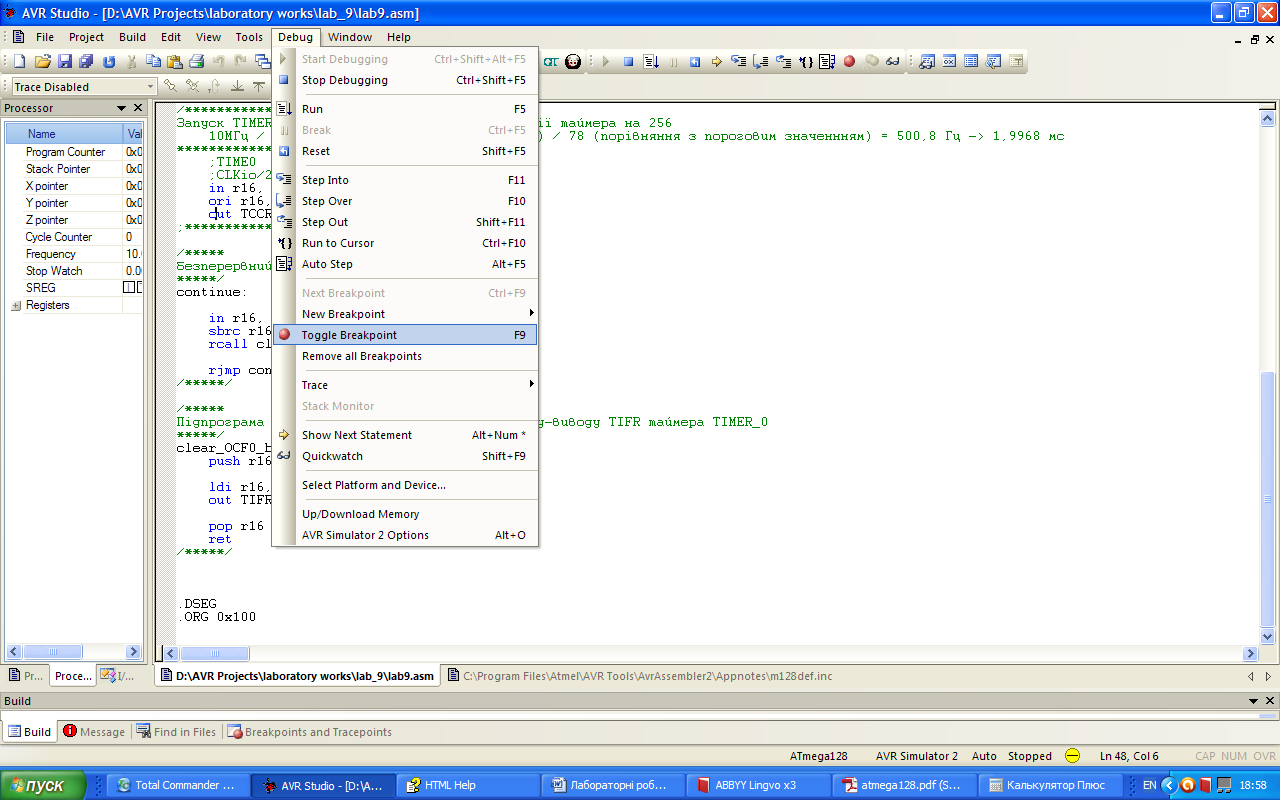Choose Stop Debugging from Debug menu
This screenshot has height=800, width=1280.
405,80
